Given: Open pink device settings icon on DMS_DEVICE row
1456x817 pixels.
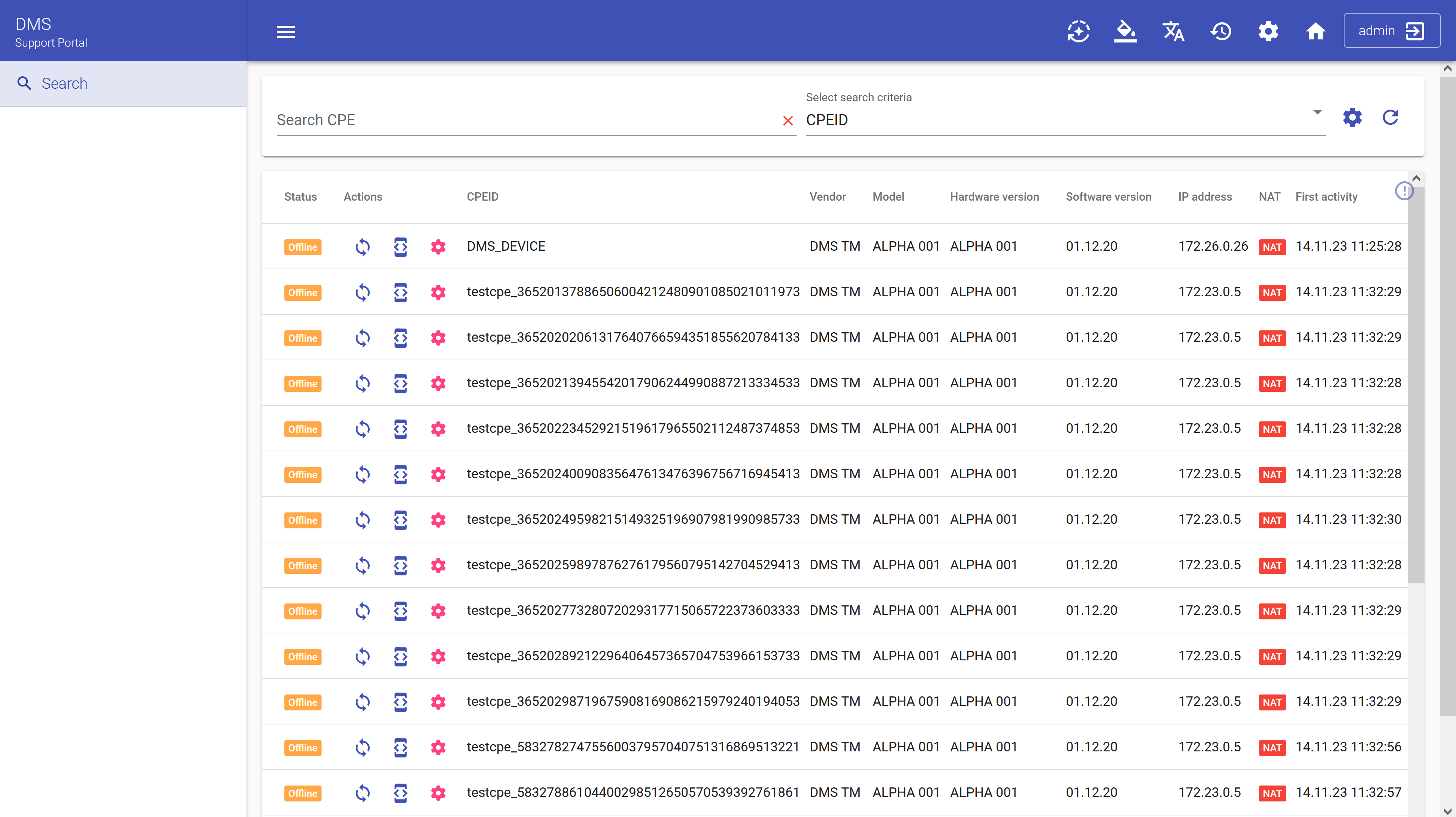Looking at the screenshot, I should click(439, 247).
